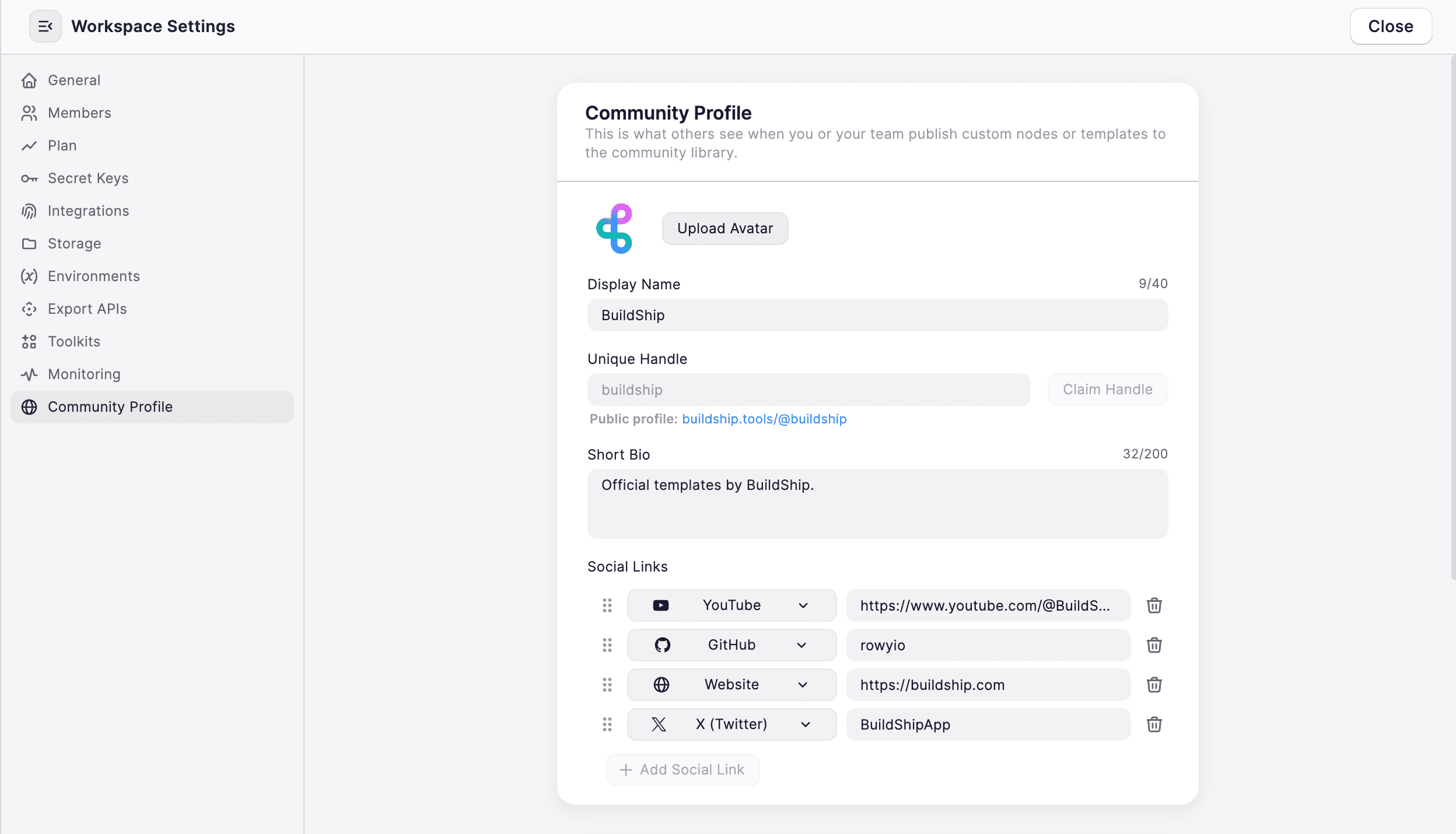Click the Export APIs label

coord(87,309)
